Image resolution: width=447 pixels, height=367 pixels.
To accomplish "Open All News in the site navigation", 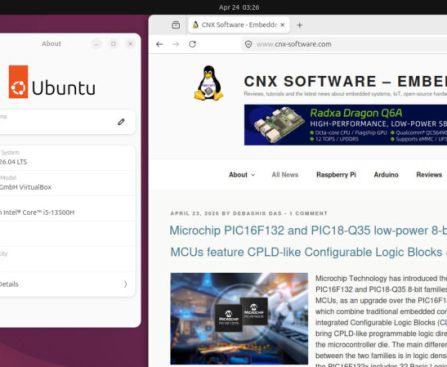I will [285, 175].
